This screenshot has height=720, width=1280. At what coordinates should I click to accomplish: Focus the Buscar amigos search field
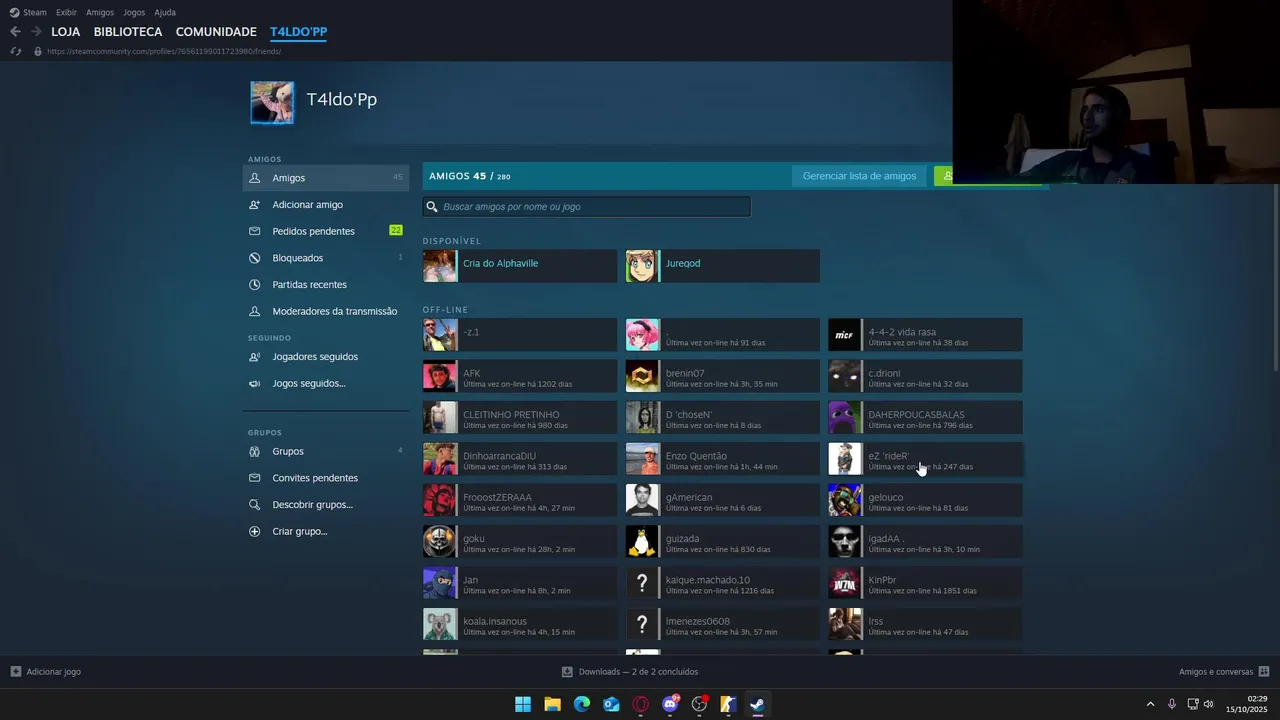tap(586, 207)
